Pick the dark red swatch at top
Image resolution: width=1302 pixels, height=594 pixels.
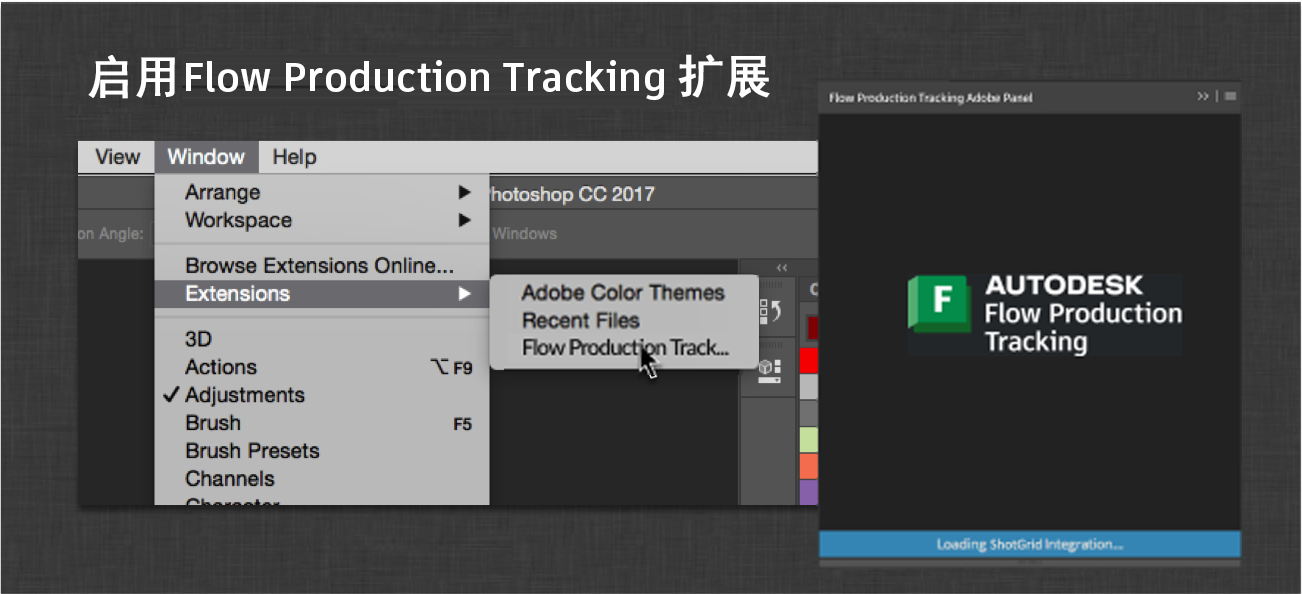coord(812,328)
